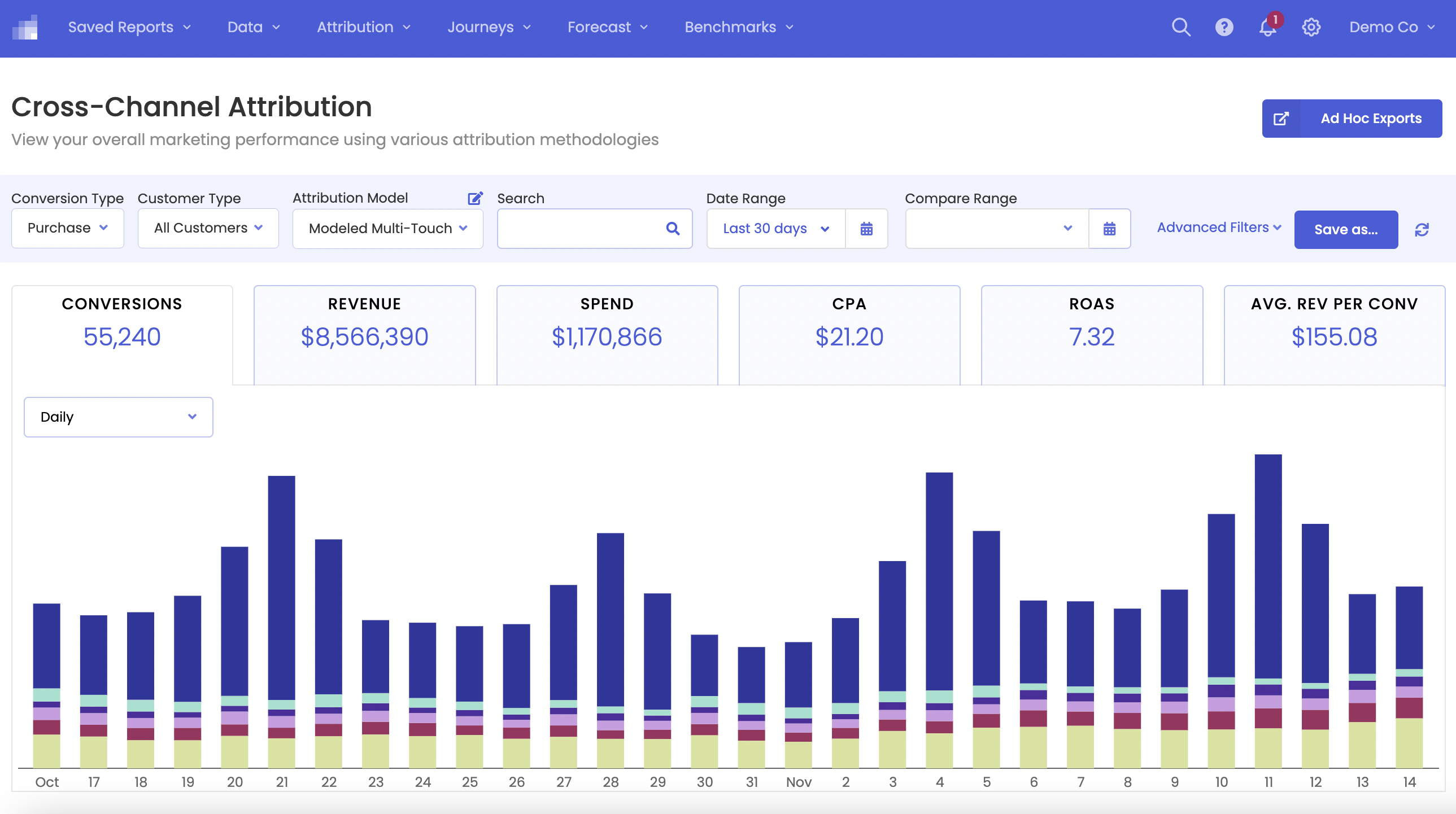Open the Purchase conversion type dropdown
The width and height of the screenshot is (1456, 814).
67,228
